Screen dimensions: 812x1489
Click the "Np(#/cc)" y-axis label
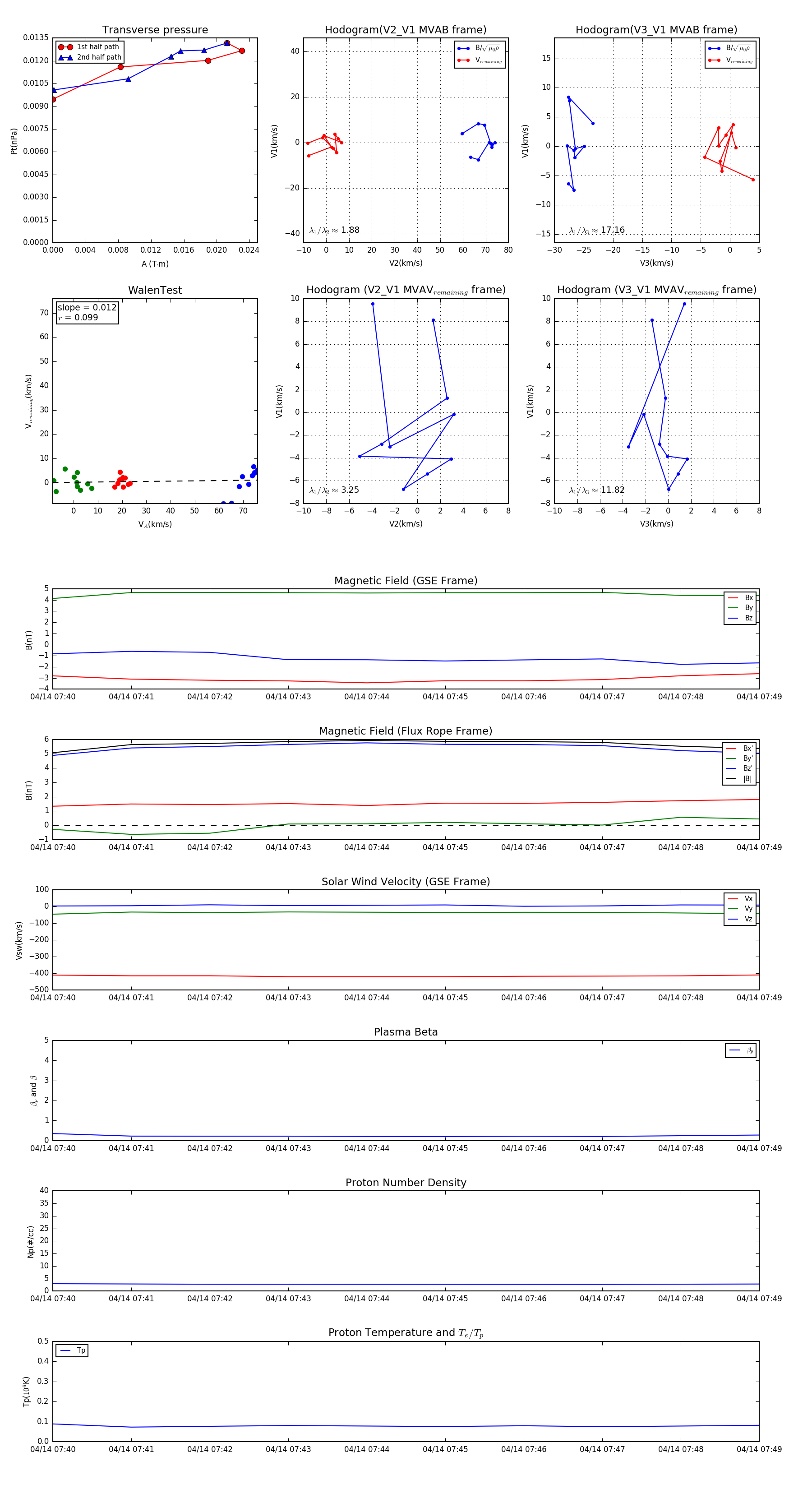(31, 1242)
